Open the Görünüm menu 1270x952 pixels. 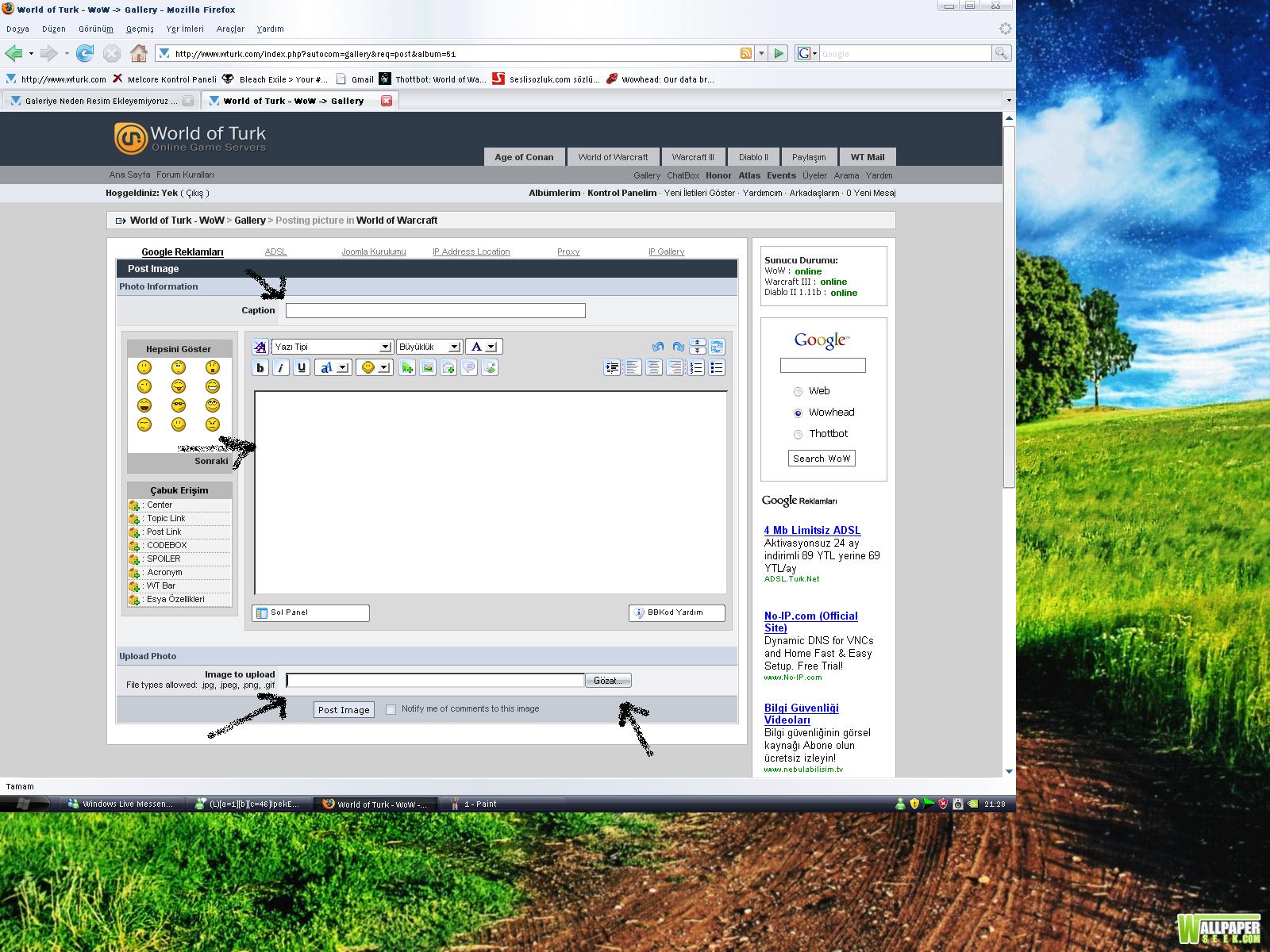point(96,29)
